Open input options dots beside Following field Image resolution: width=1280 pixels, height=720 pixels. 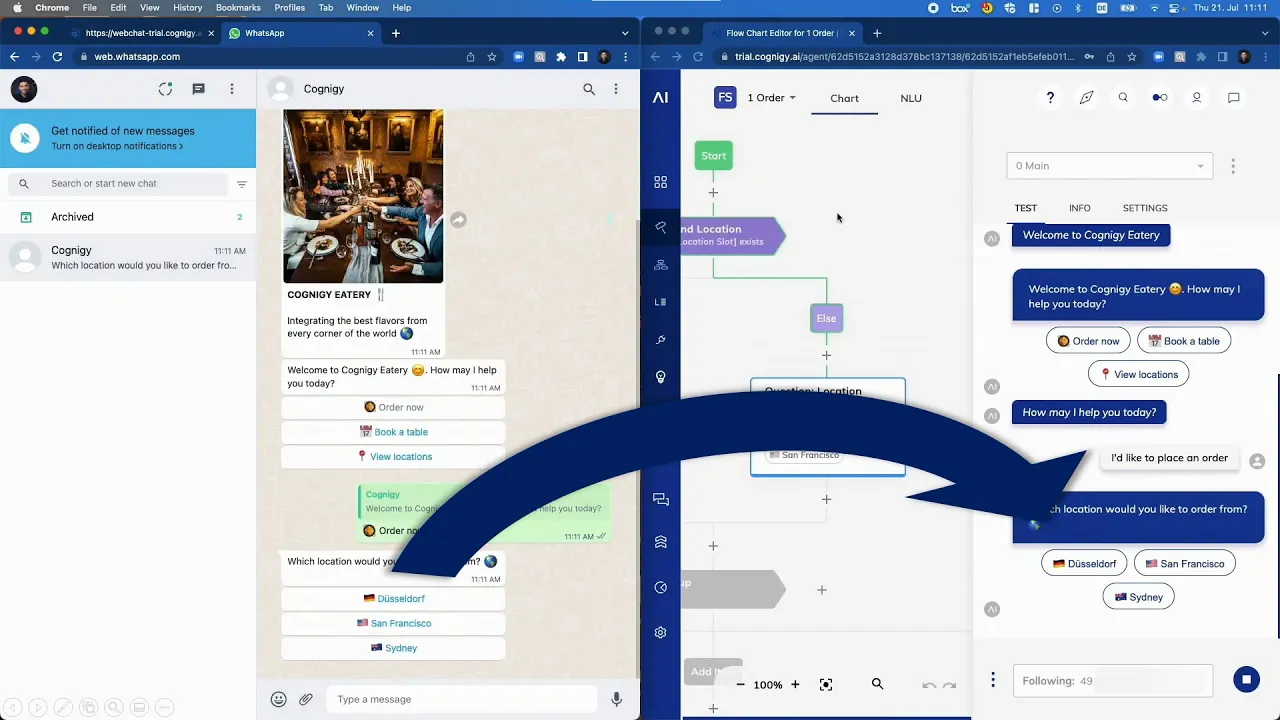coord(993,680)
